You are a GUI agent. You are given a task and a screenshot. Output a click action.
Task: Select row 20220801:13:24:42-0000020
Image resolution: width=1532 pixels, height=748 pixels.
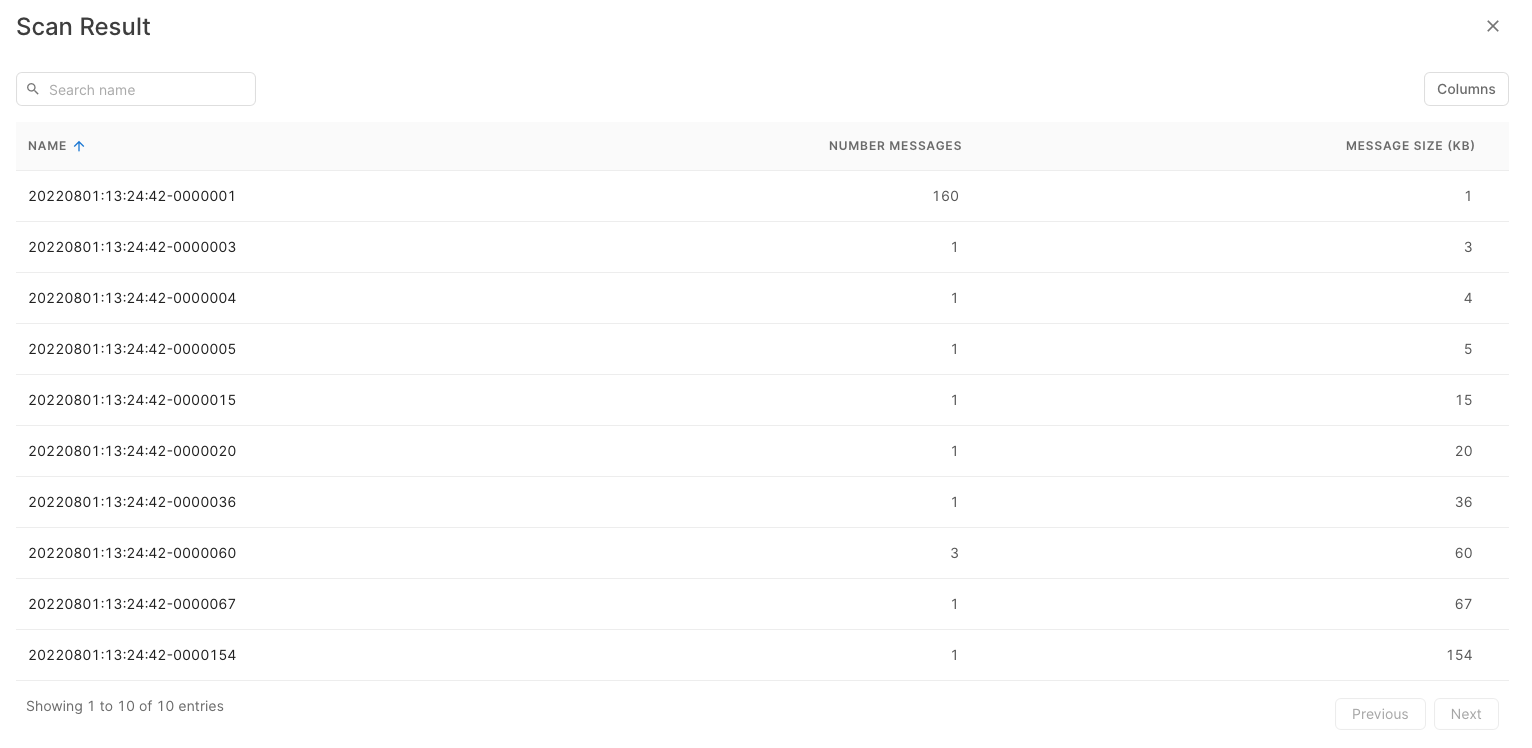[132, 451]
